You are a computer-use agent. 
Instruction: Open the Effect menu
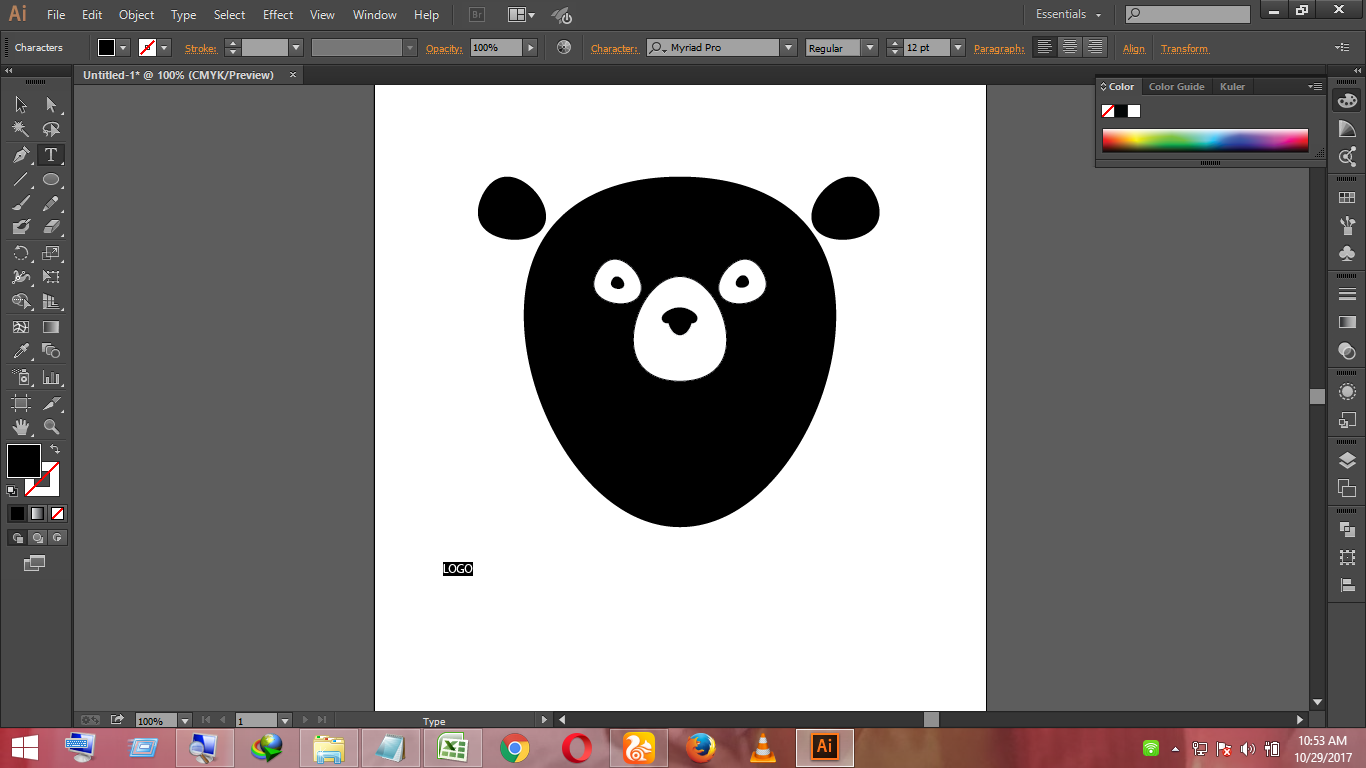coord(278,15)
